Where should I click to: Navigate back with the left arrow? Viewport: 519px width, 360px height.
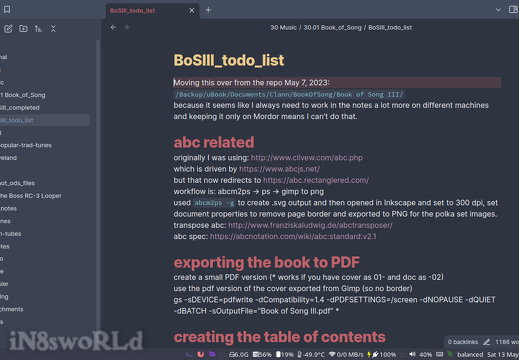tap(113, 27)
